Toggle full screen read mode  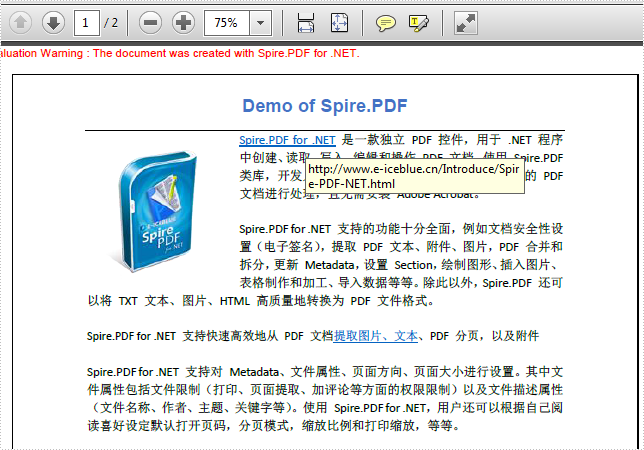pyautogui.click(x=465, y=22)
